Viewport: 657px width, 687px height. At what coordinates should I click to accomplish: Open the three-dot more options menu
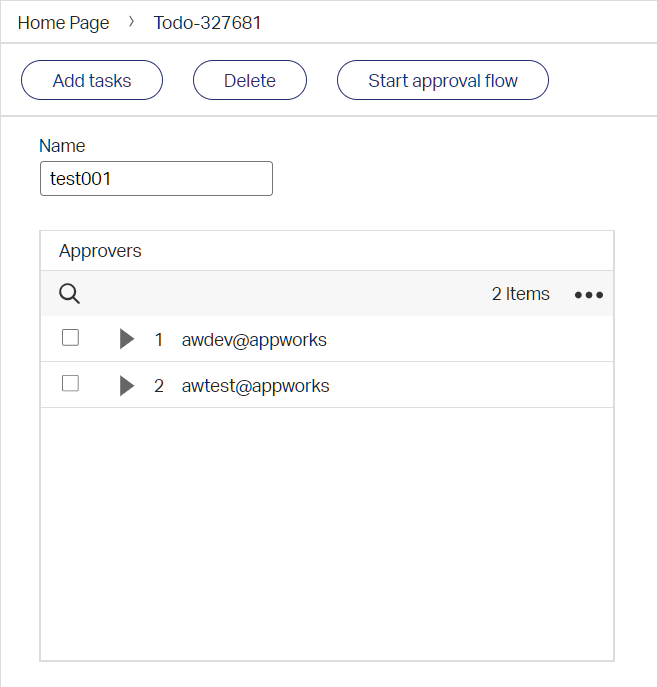(588, 295)
